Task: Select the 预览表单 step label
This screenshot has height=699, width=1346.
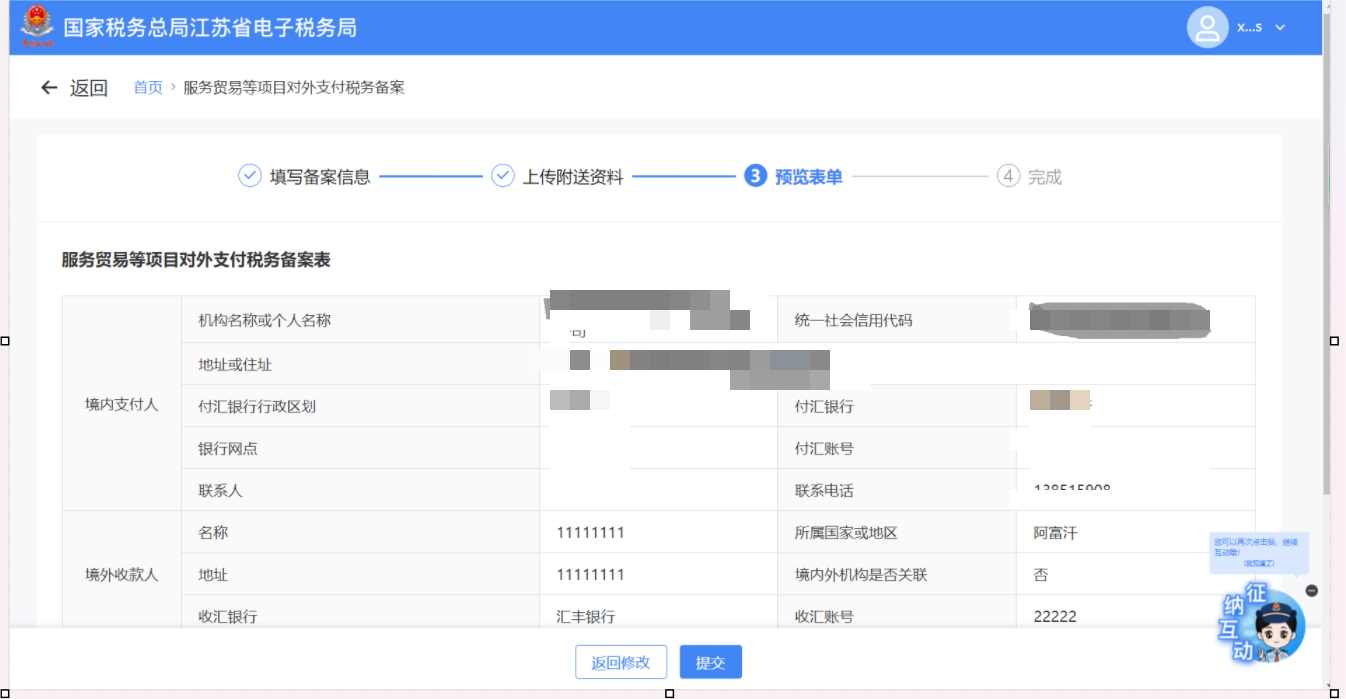Action: [x=809, y=177]
